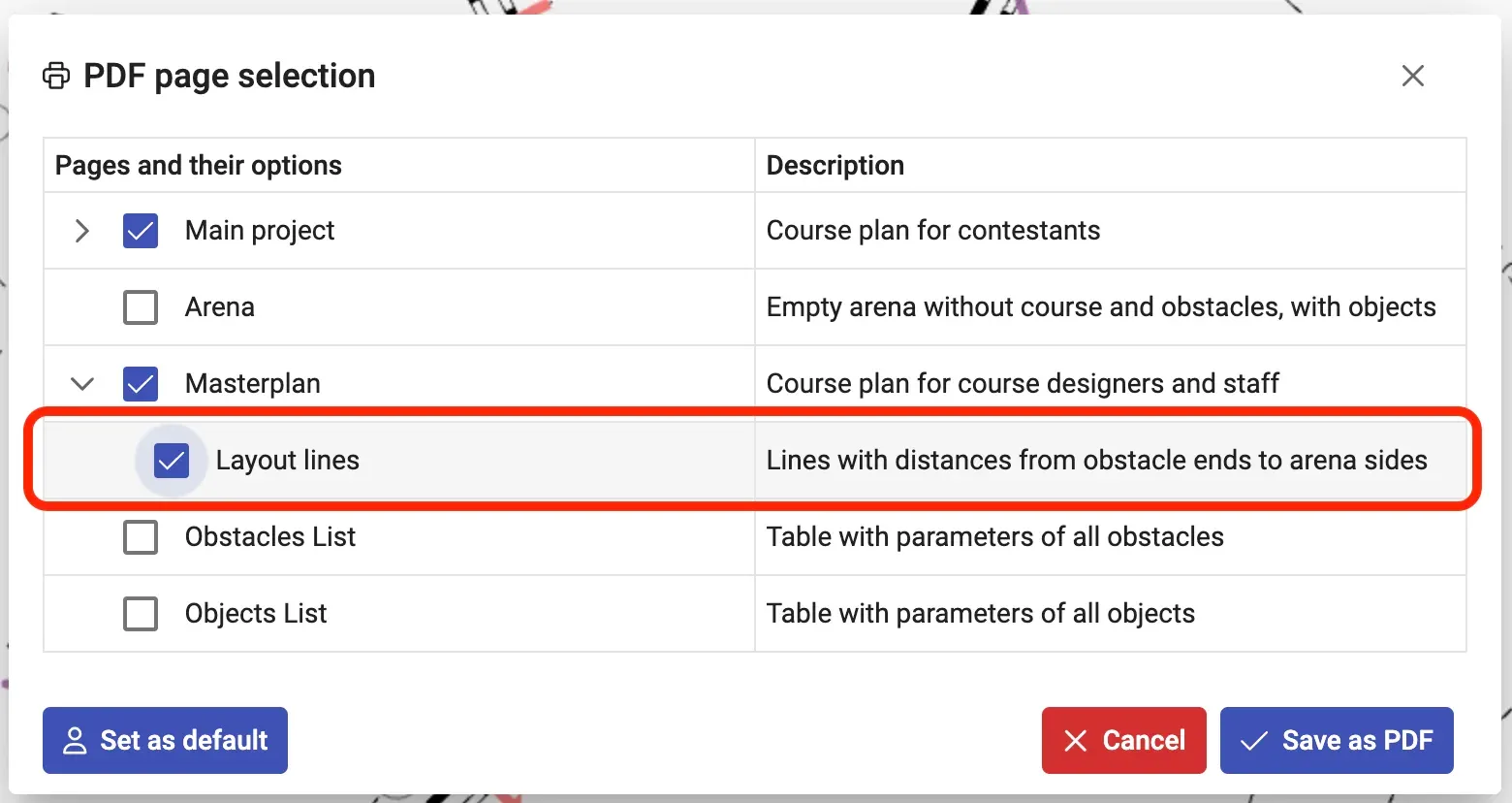Click the Pages and their options header
This screenshot has width=1512, height=803.
tap(199, 166)
